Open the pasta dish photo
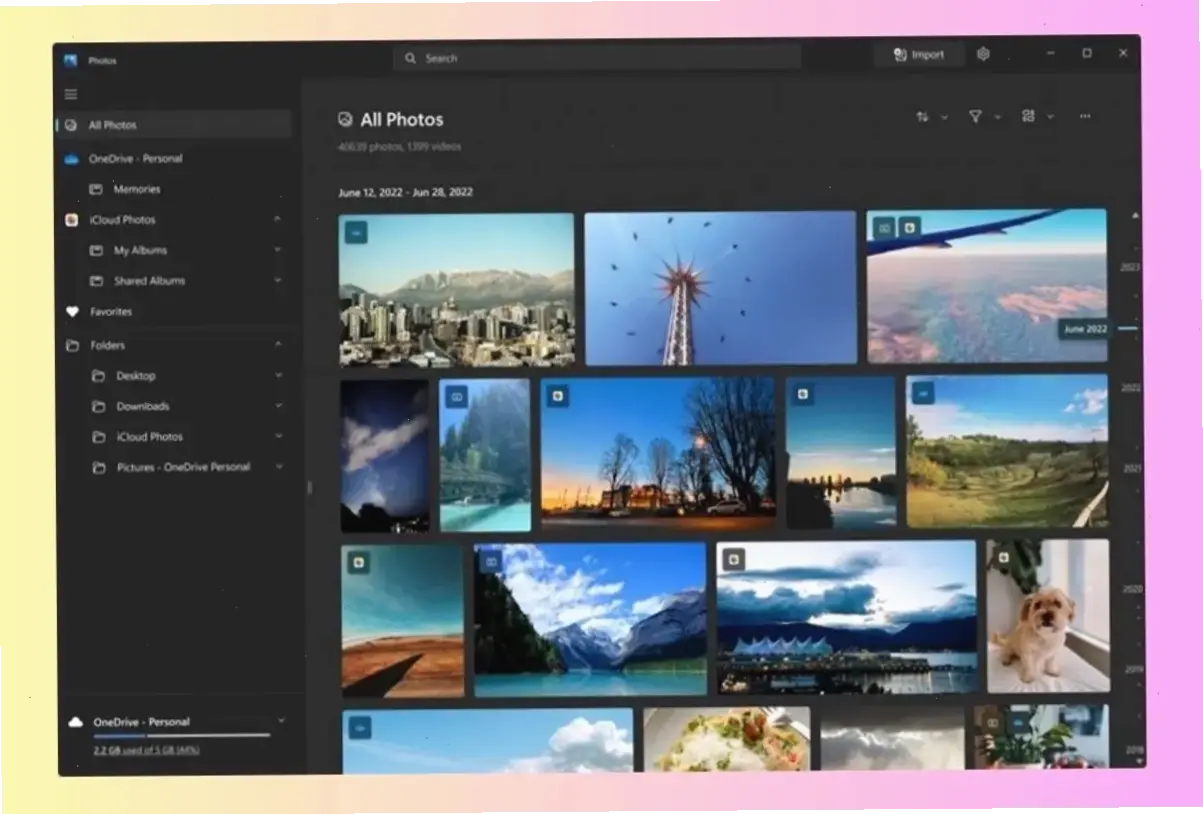Viewport: 1203px width, 814px height. (727, 740)
